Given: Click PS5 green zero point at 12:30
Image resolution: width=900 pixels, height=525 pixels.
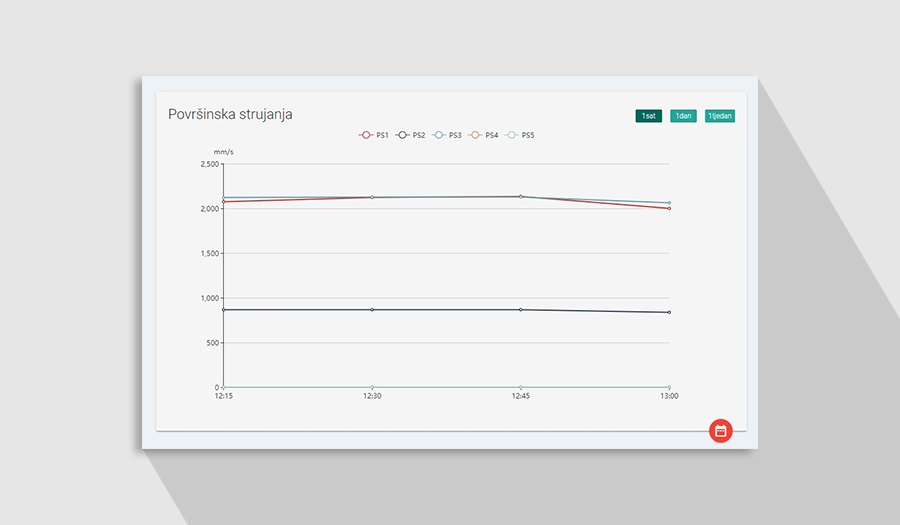Looking at the screenshot, I should (x=372, y=387).
